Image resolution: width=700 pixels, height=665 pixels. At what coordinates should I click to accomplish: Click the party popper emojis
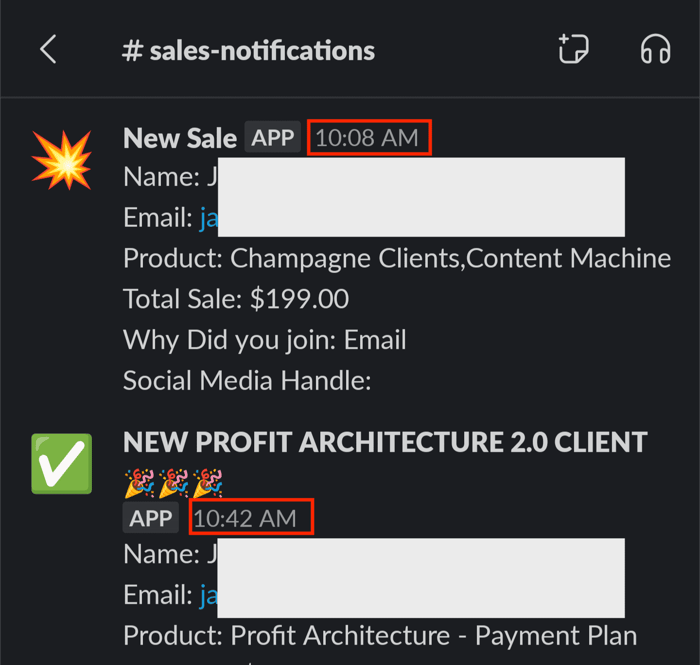point(173,483)
